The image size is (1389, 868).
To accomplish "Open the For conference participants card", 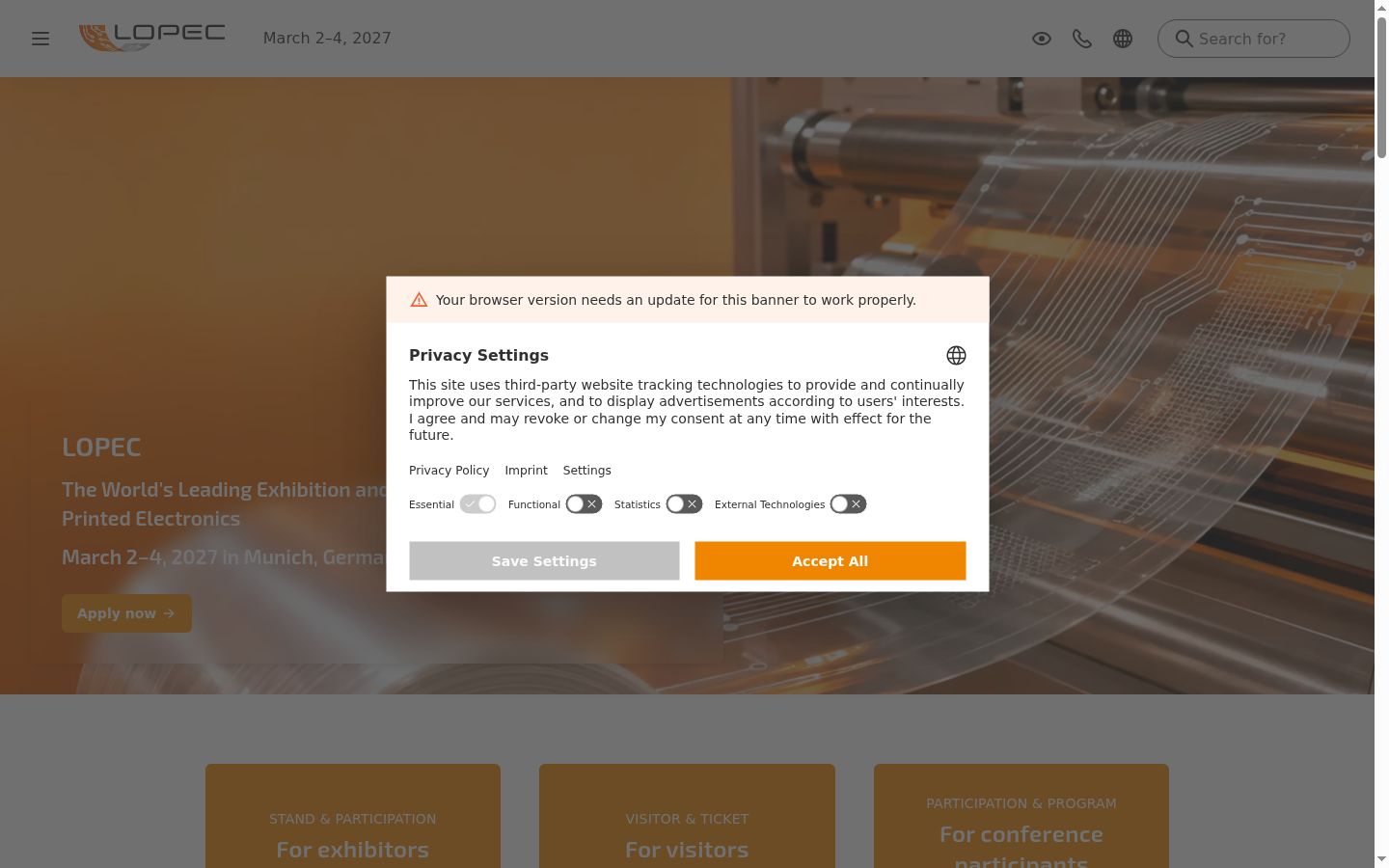I will point(1021,816).
